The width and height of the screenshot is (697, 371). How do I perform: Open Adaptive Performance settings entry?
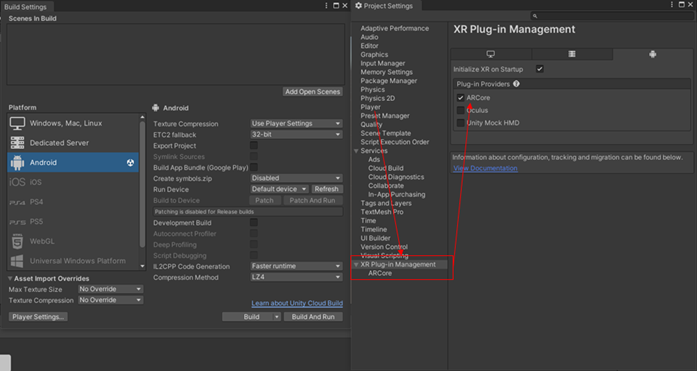click(395, 28)
